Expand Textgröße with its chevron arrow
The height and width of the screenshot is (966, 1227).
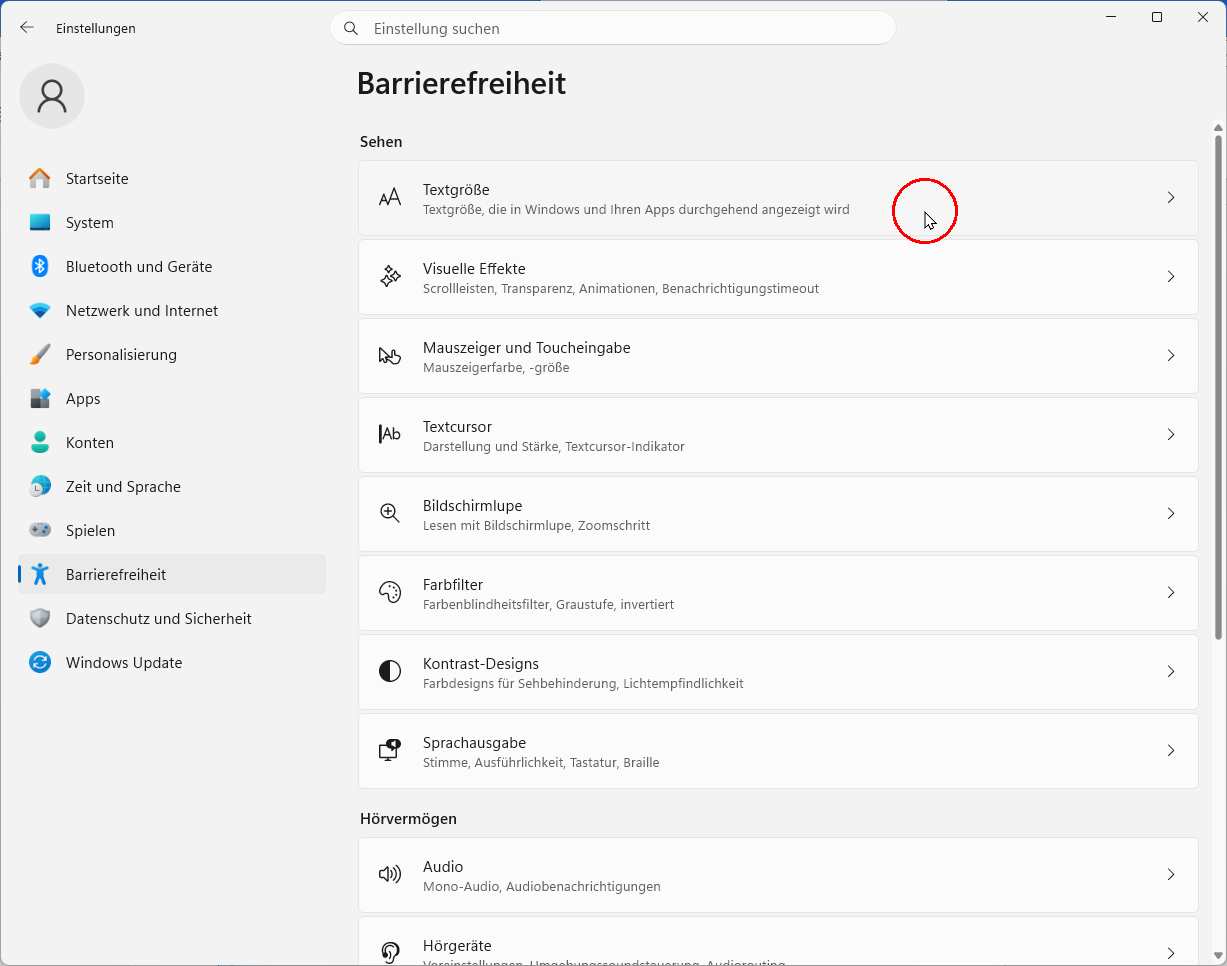coord(1171,198)
